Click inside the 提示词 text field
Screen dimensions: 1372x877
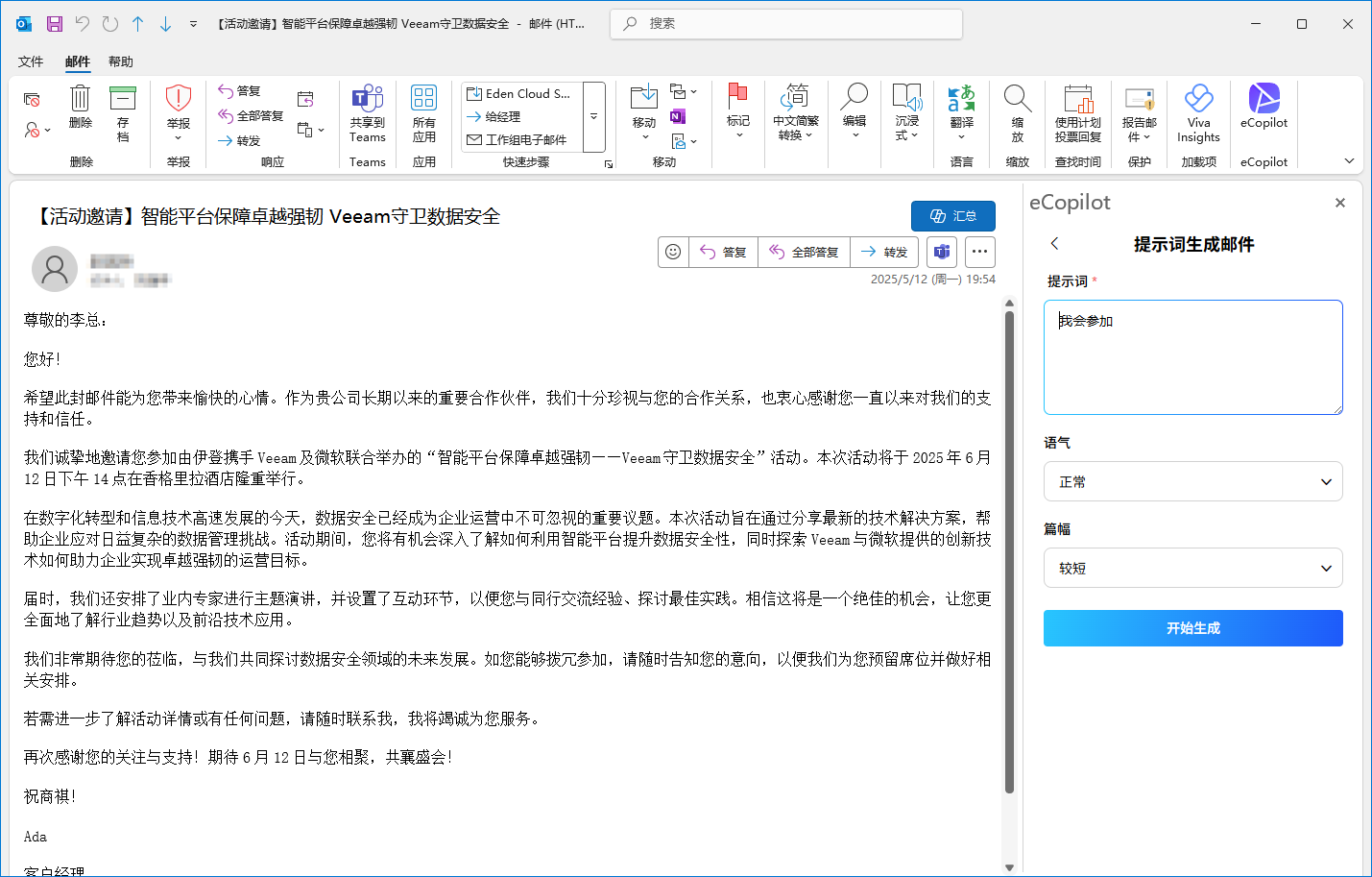(1192, 355)
